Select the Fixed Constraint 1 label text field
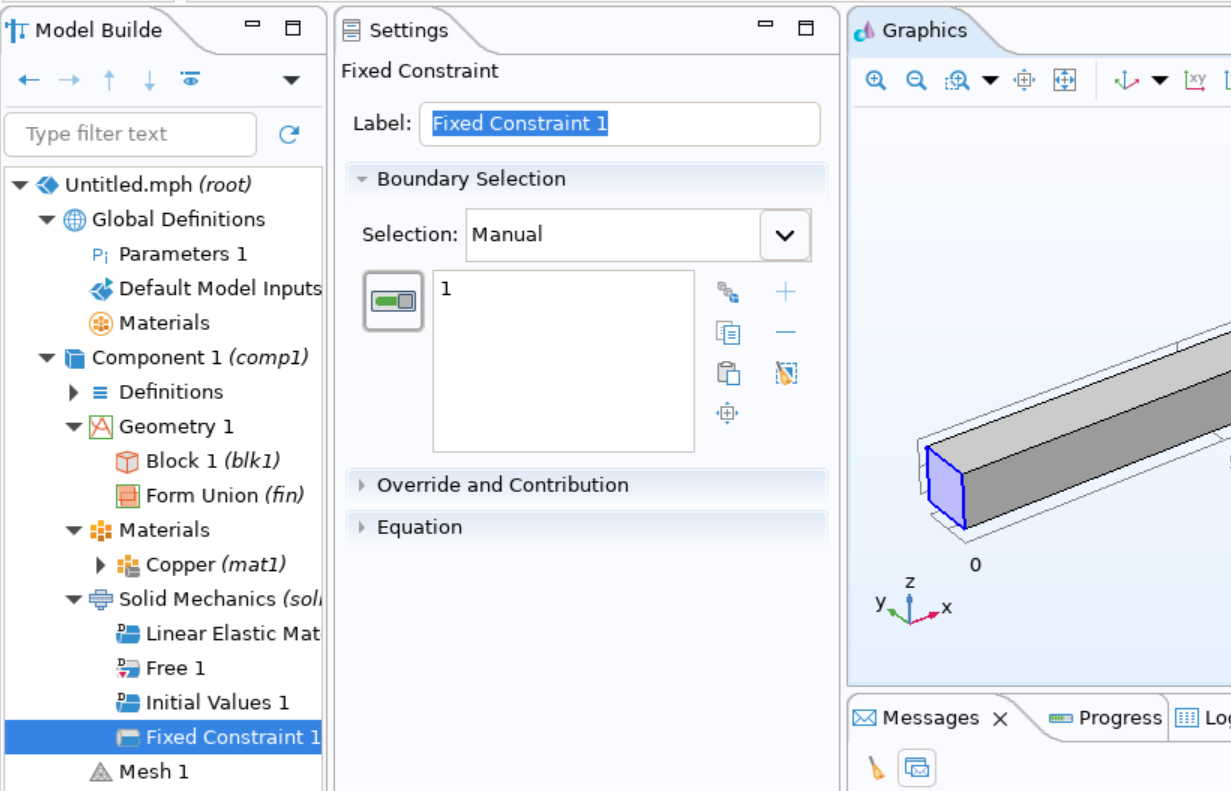1231x791 pixels. pos(620,124)
